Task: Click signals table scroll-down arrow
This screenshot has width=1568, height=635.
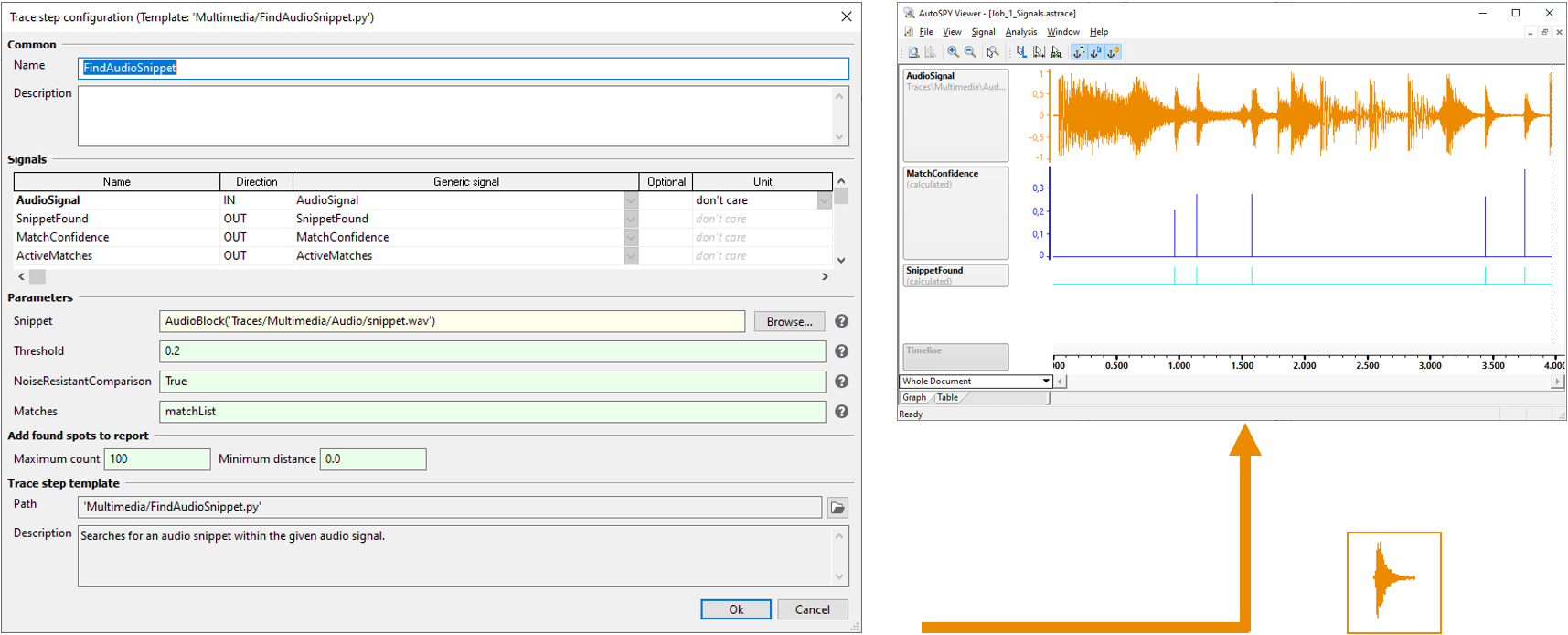Action: (841, 260)
